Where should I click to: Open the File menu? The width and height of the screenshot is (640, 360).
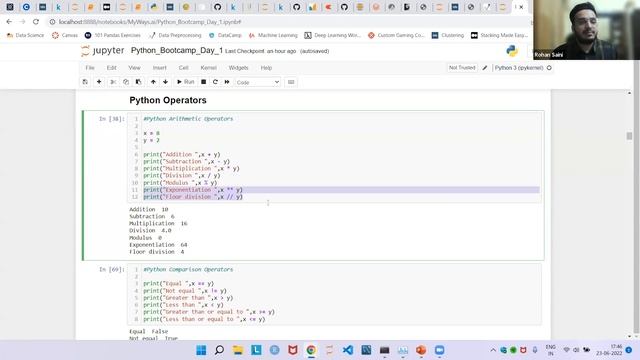[x=90, y=68]
